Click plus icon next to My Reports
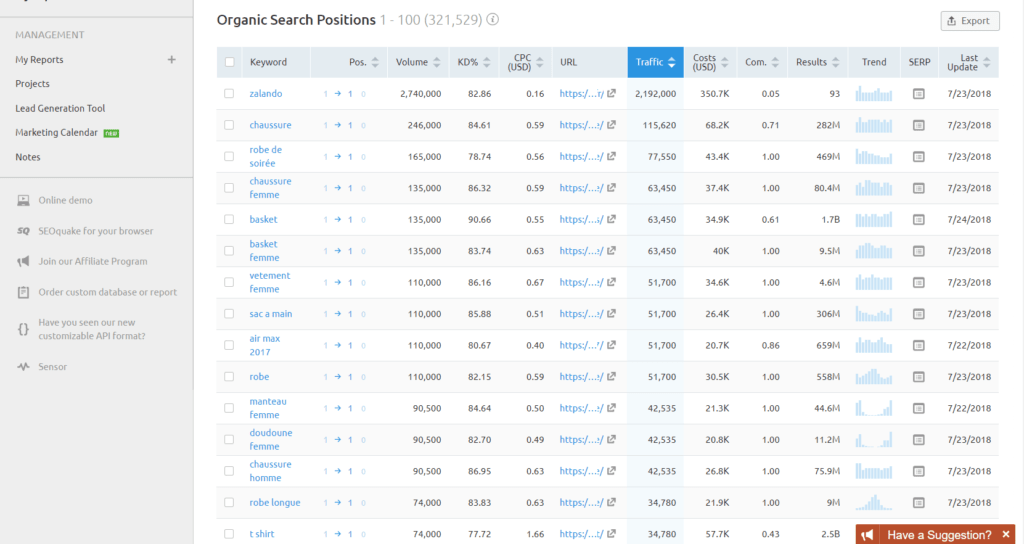The image size is (1024, 544). click(x=171, y=60)
